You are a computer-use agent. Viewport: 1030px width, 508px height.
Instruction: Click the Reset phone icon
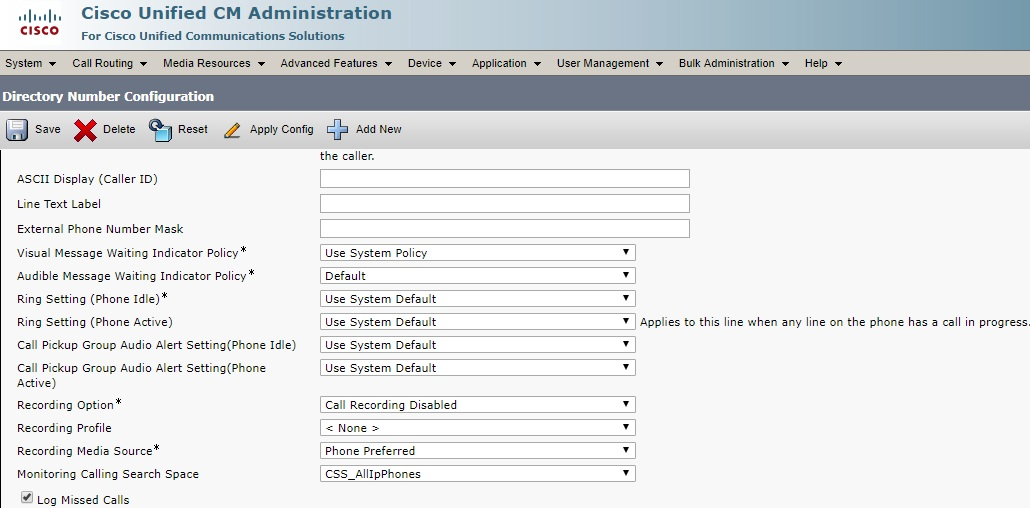(x=161, y=130)
